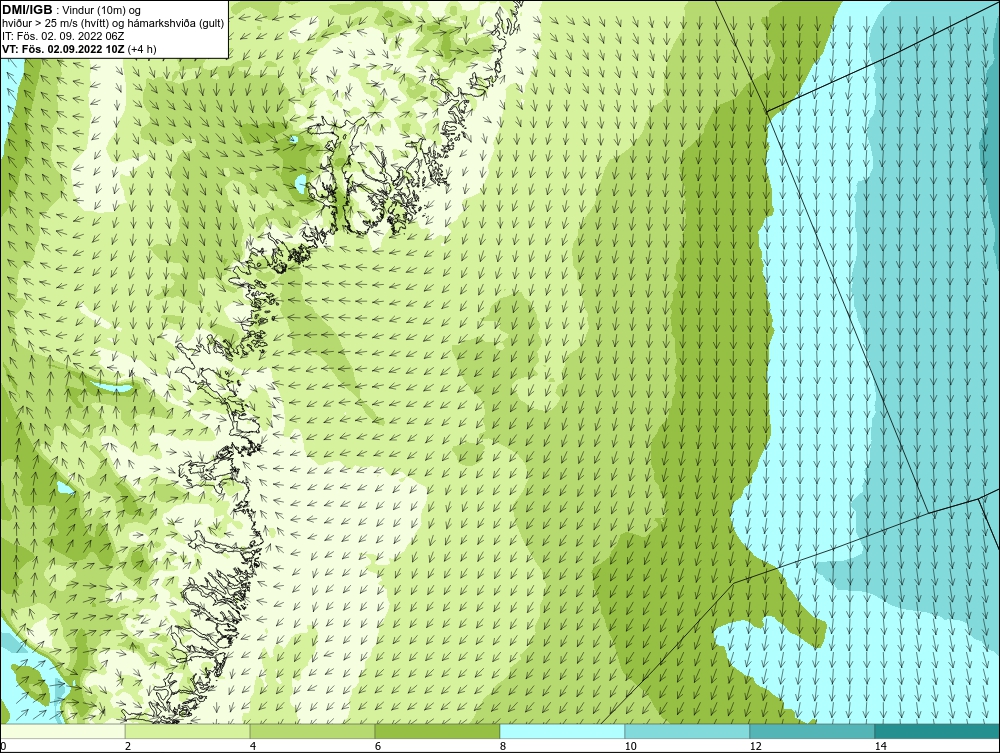Image resolution: width=1000 pixels, height=753 pixels.
Task: Click the pale 0–2 m/s color scale segment
Action: click(x=62, y=731)
